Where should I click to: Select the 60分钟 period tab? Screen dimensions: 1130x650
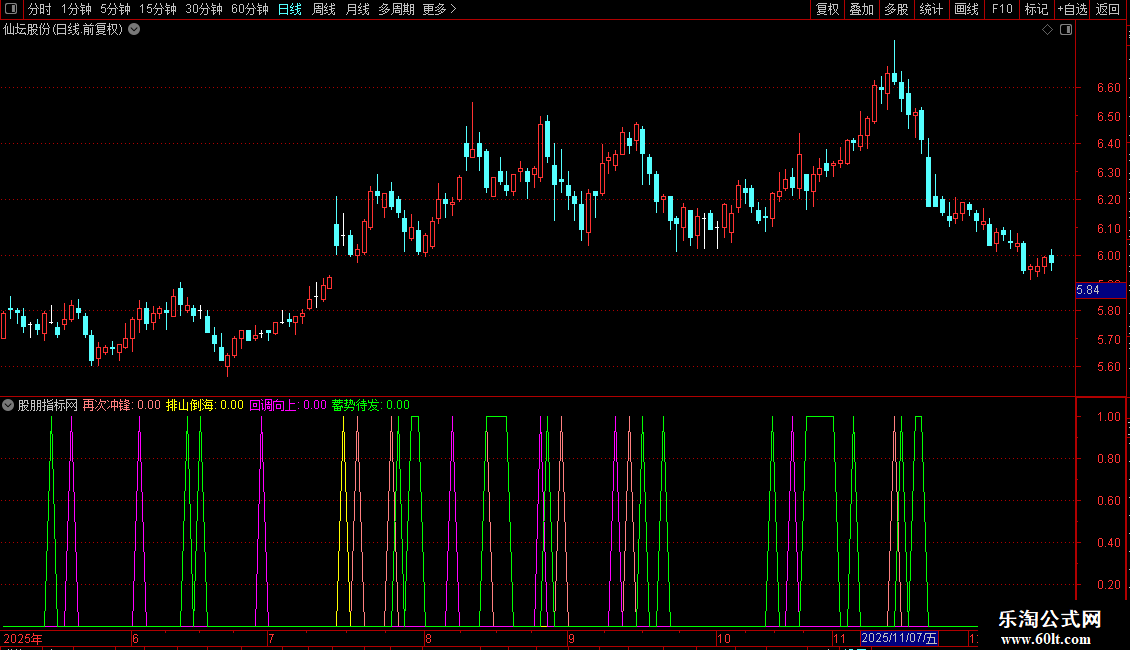(249, 9)
